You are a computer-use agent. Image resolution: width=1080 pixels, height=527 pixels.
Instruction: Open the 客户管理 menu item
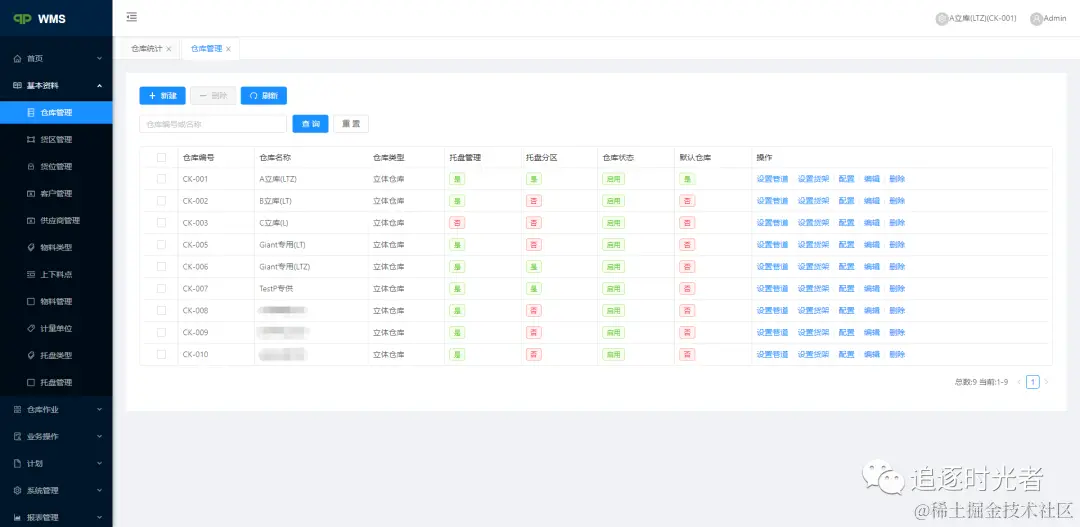pos(56,194)
